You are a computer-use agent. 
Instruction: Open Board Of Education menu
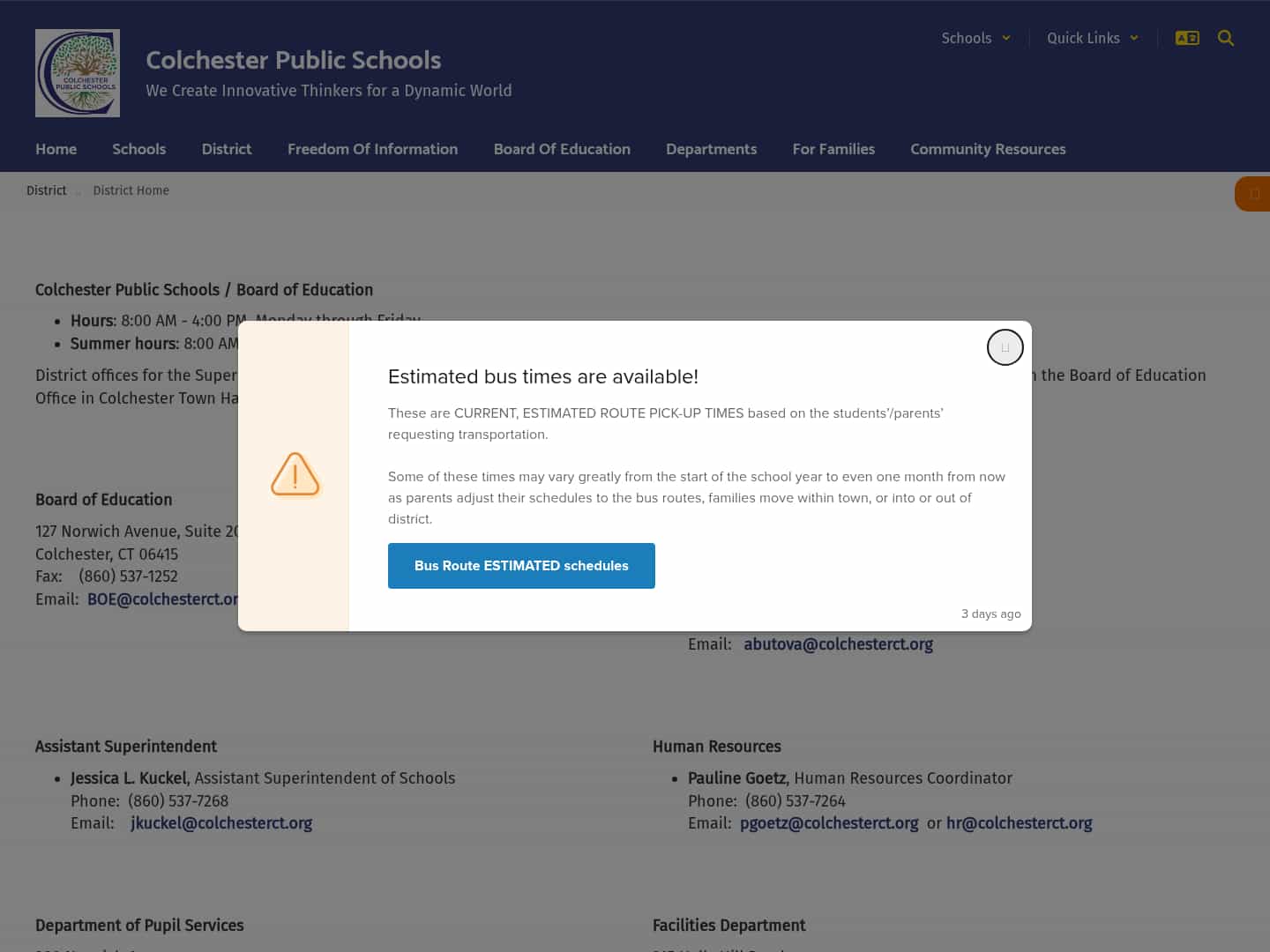(x=562, y=149)
